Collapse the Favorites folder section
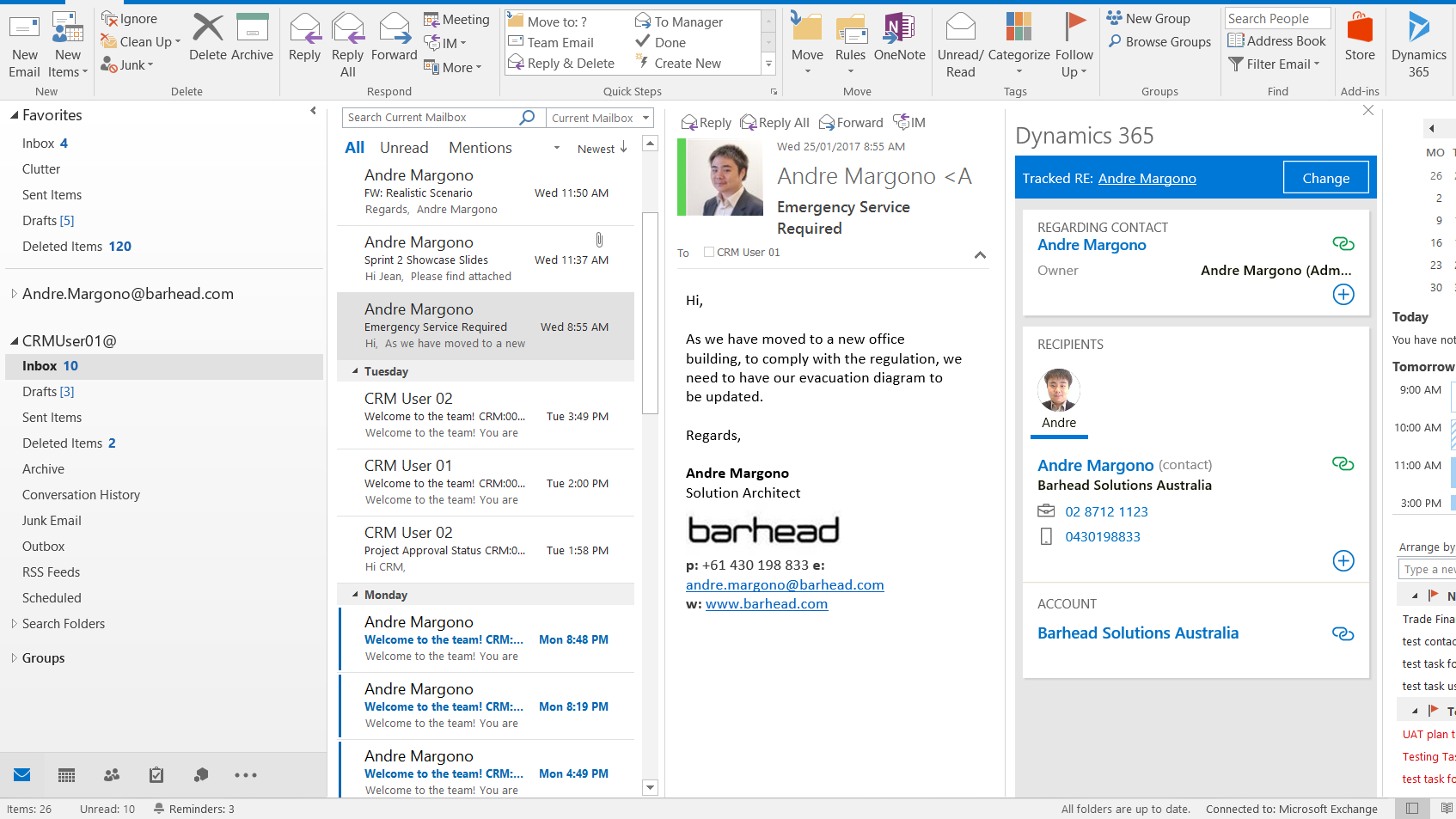This screenshot has height=819, width=1456. pos(14,115)
